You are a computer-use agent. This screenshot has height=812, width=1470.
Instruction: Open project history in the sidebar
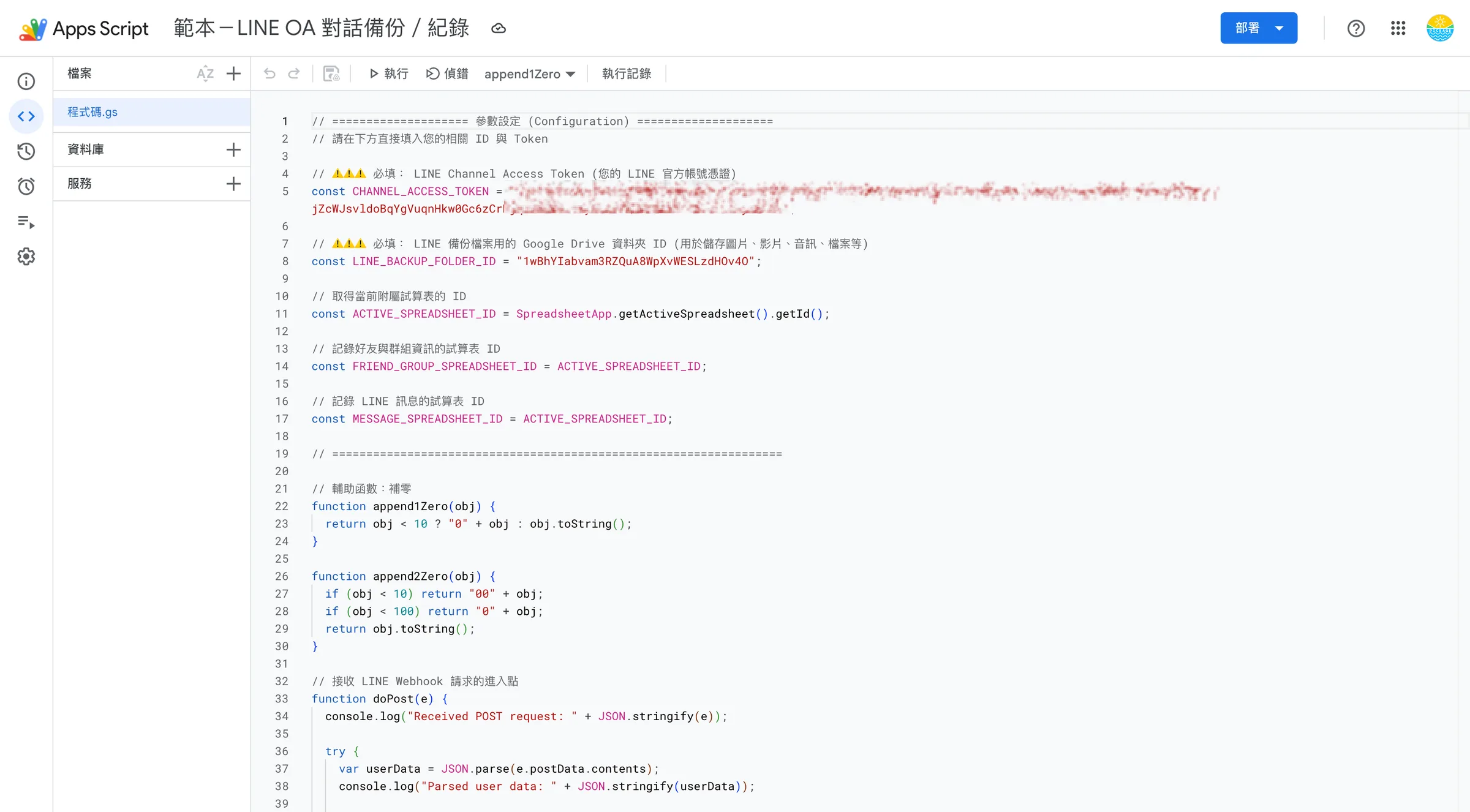[x=26, y=151]
